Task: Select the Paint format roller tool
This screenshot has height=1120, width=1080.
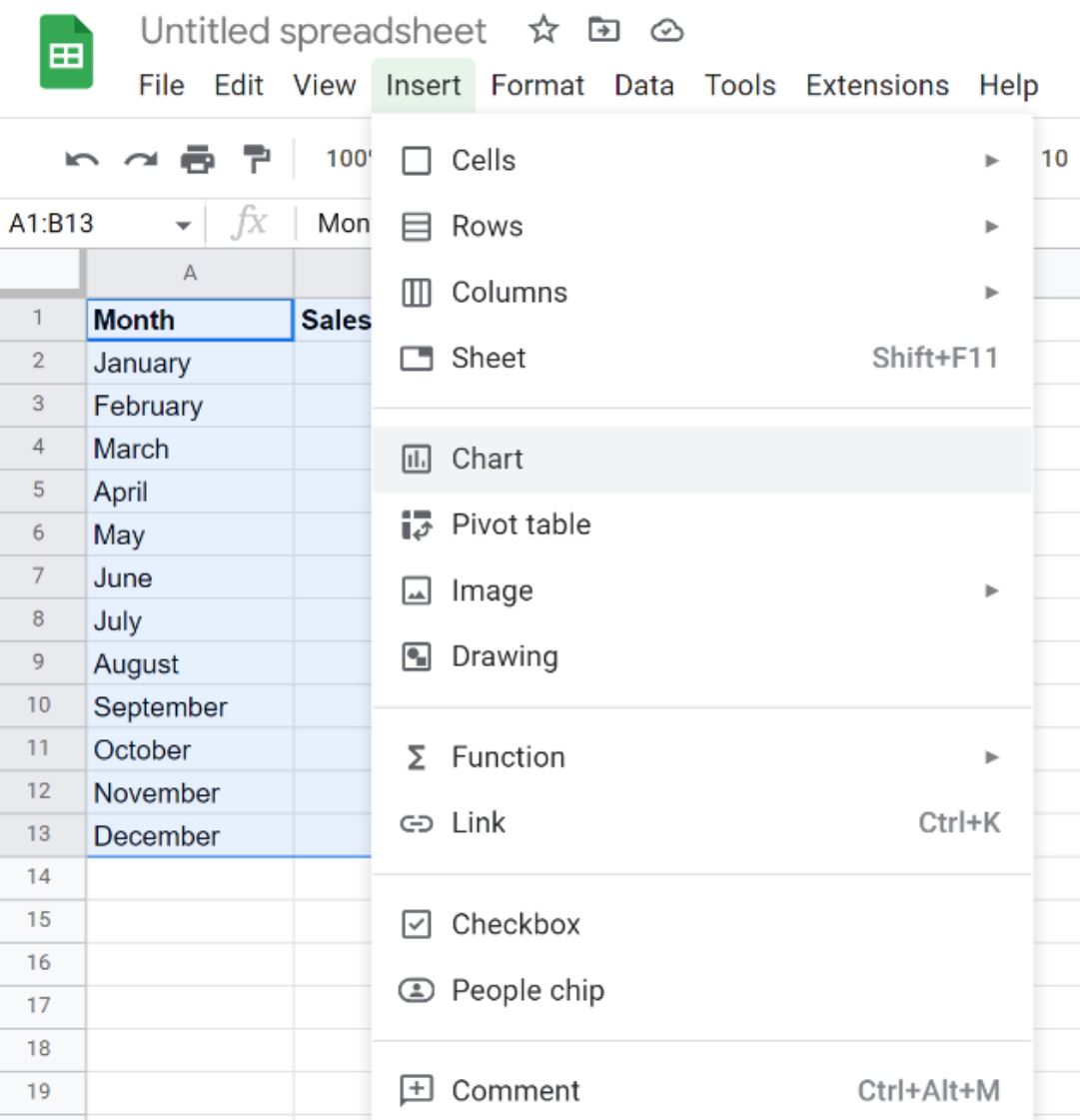Action: pos(257,159)
